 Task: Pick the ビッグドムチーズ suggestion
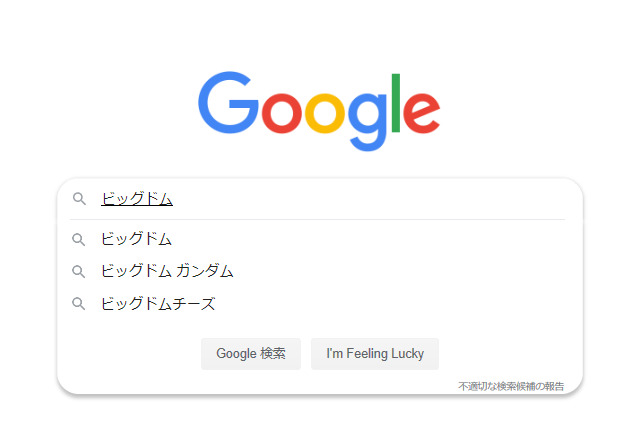158,304
